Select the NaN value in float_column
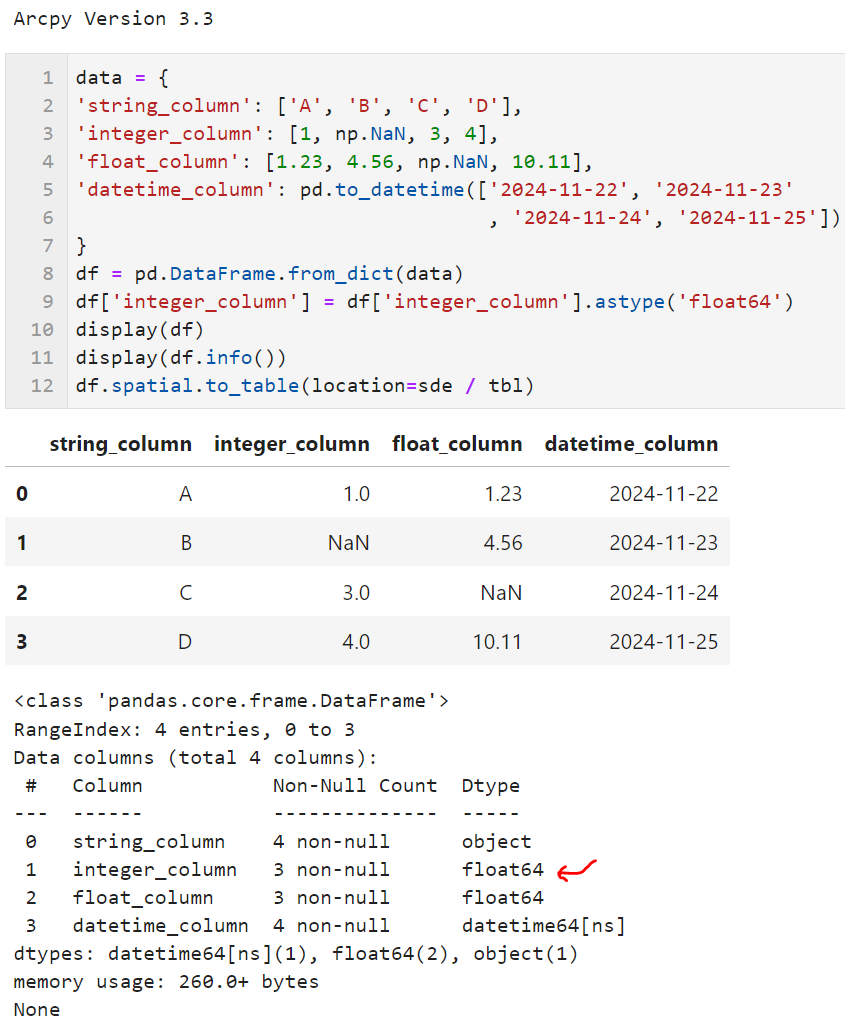The image size is (845, 1020). tap(501, 592)
